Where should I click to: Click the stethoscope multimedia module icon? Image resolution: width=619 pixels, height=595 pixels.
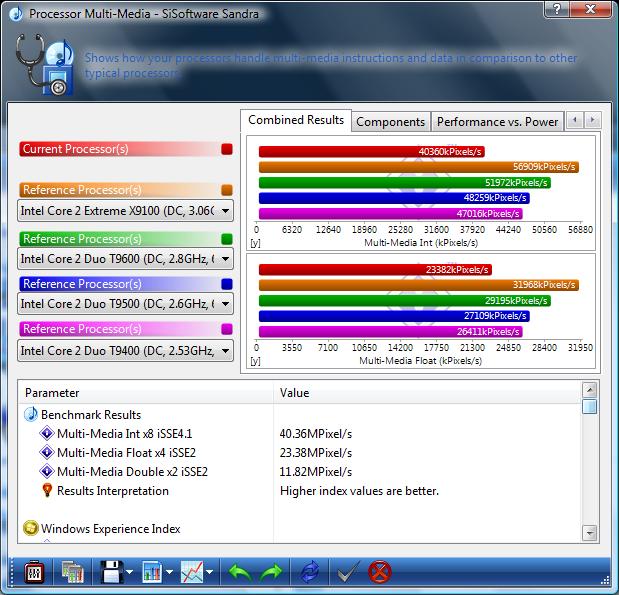tap(44, 64)
